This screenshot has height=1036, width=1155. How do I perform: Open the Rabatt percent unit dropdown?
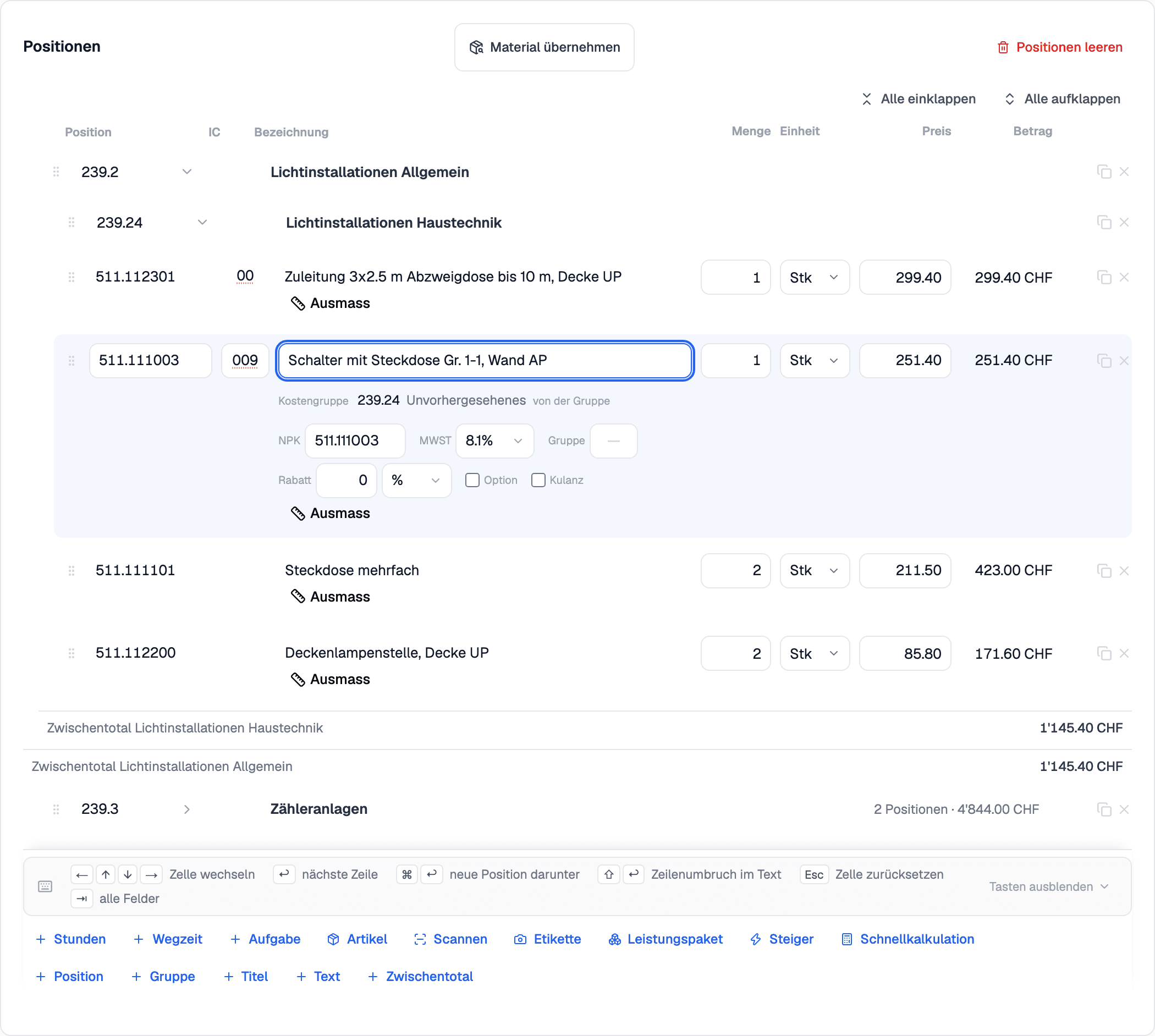coord(417,481)
